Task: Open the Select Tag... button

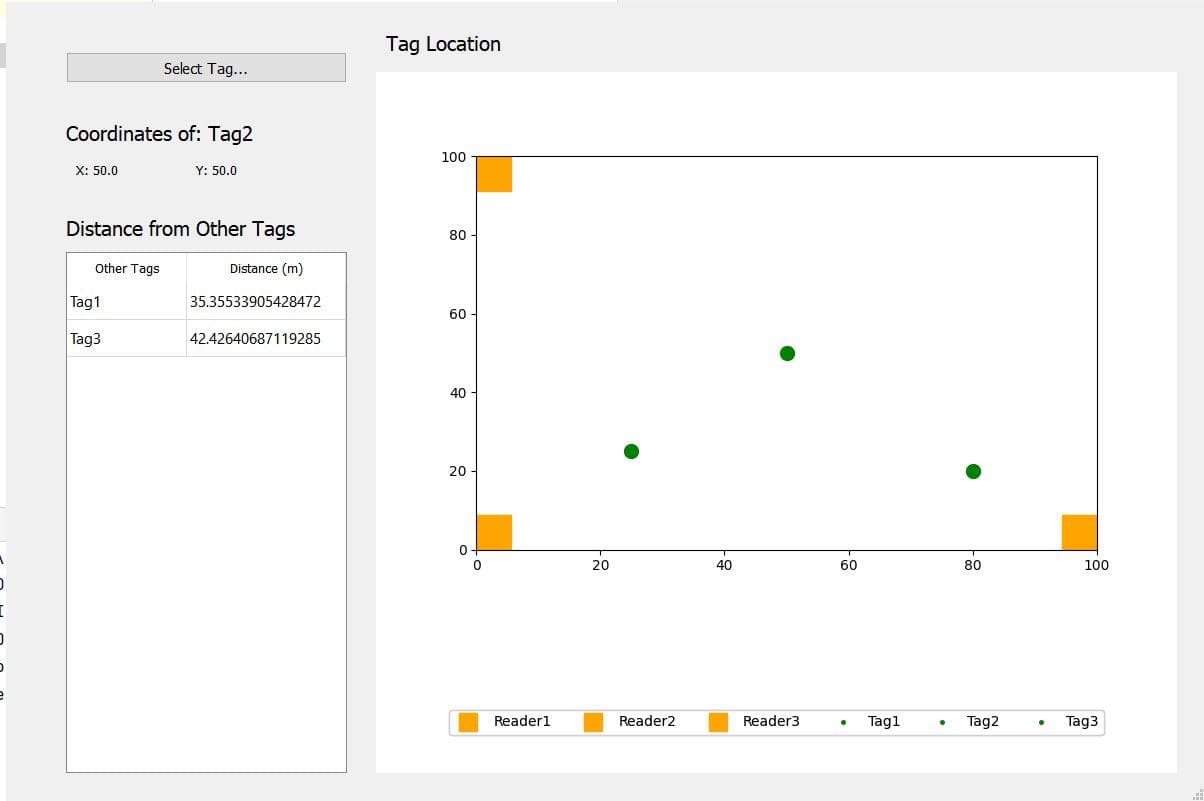Action: tap(206, 68)
